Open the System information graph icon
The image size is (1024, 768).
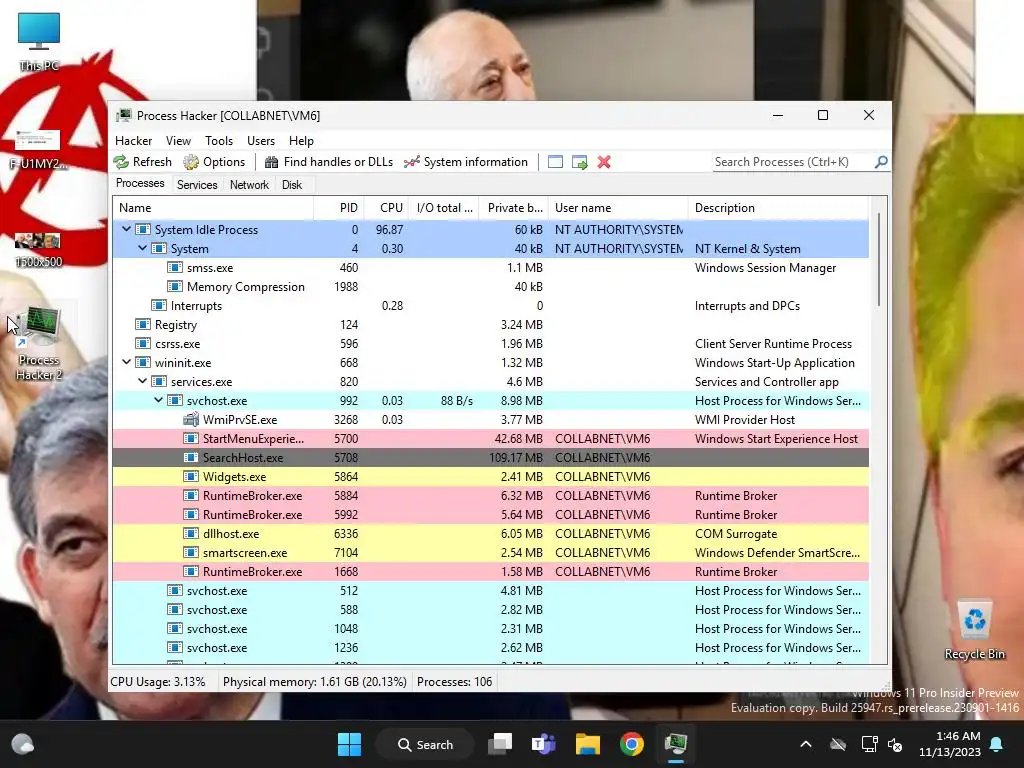pyautogui.click(x=411, y=162)
